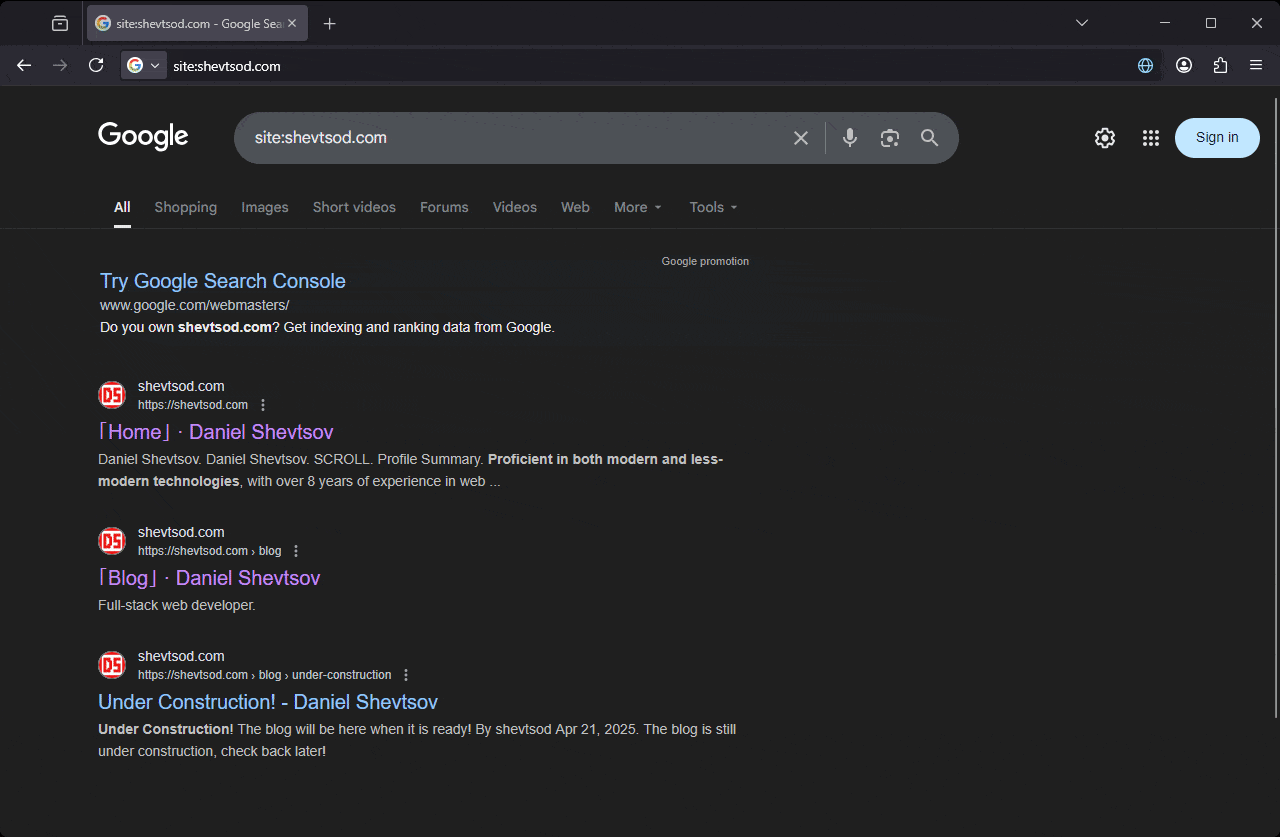The width and height of the screenshot is (1280, 837).
Task: Open the tab list dropdown arrow
Action: click(1082, 23)
